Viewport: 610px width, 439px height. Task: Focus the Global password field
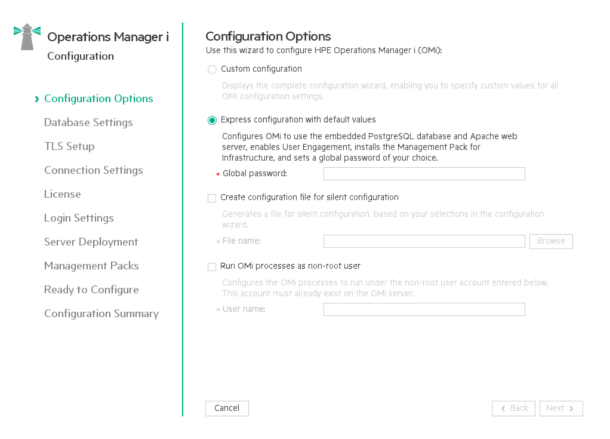[x=424, y=174]
